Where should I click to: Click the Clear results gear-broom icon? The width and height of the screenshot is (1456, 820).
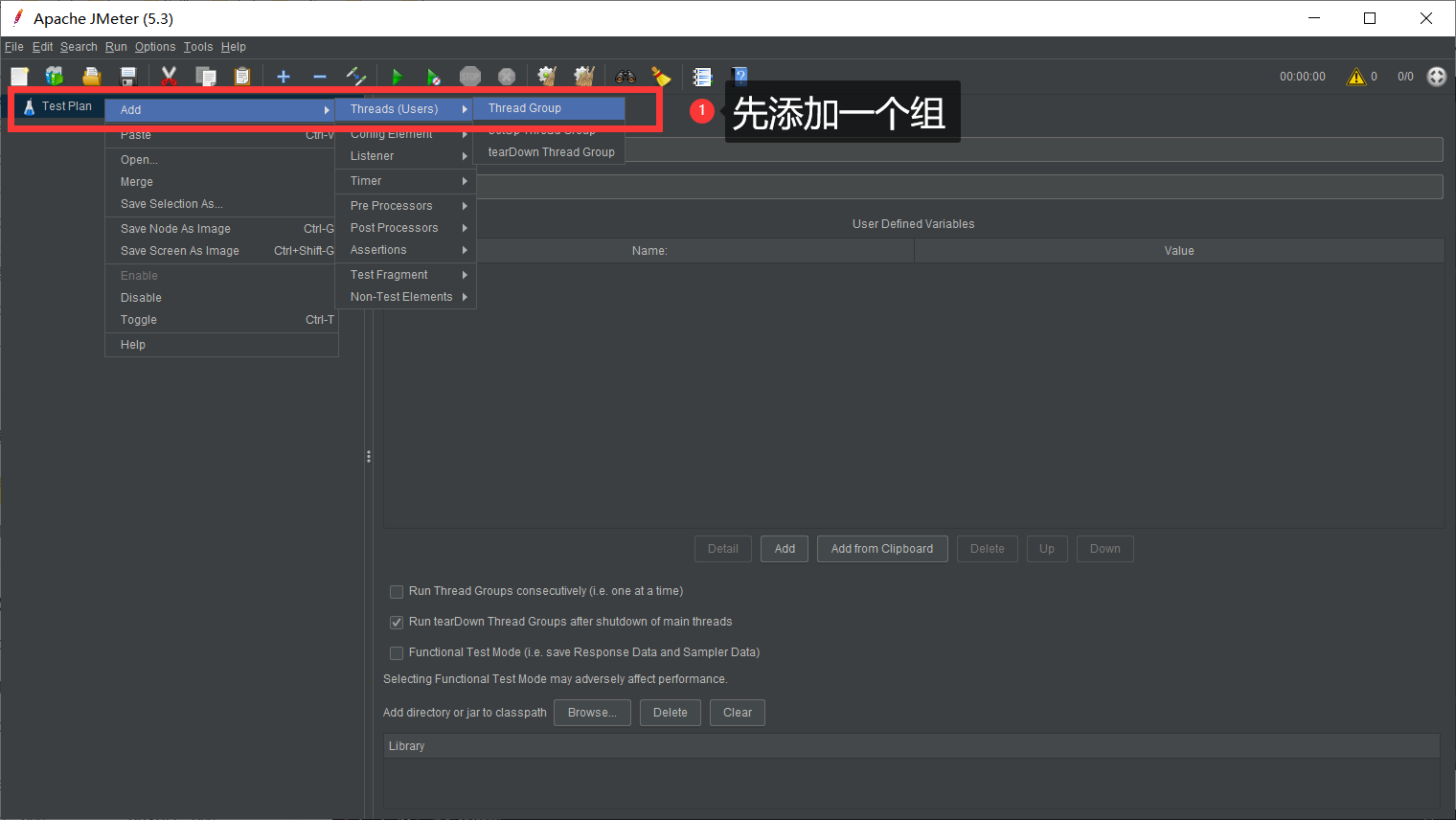point(547,77)
